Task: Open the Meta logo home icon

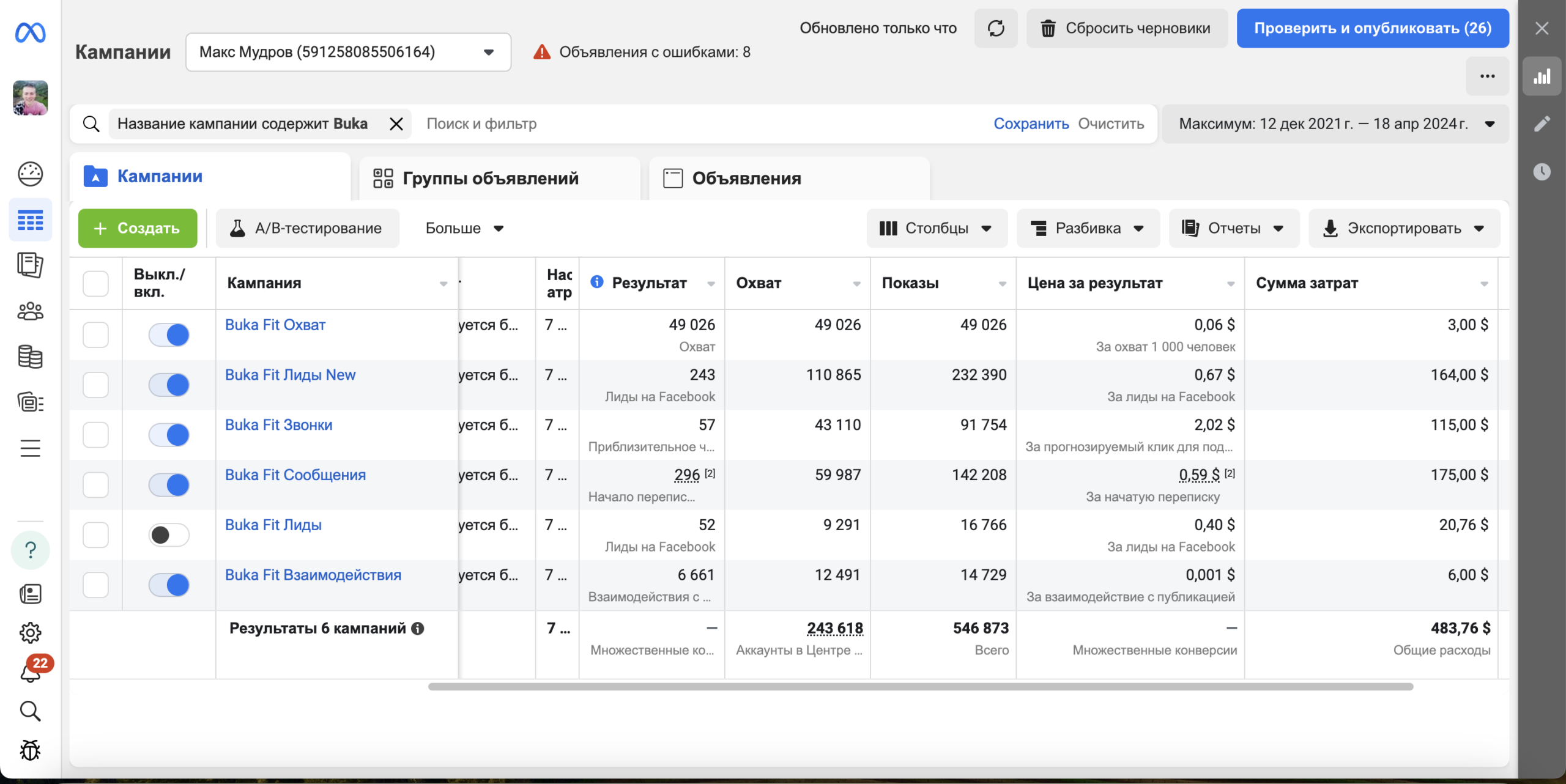Action: pyautogui.click(x=30, y=32)
